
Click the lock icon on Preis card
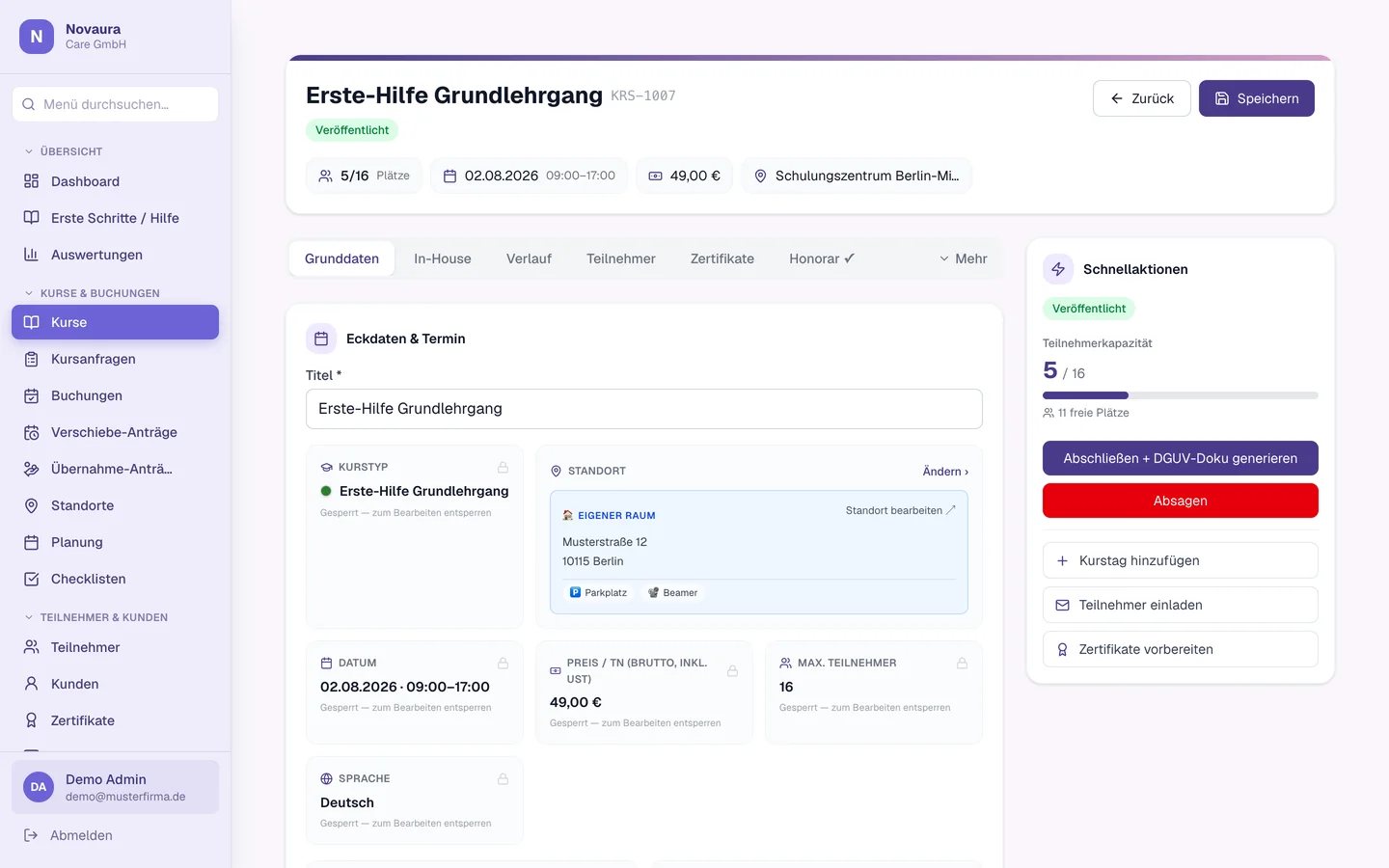[x=732, y=670]
